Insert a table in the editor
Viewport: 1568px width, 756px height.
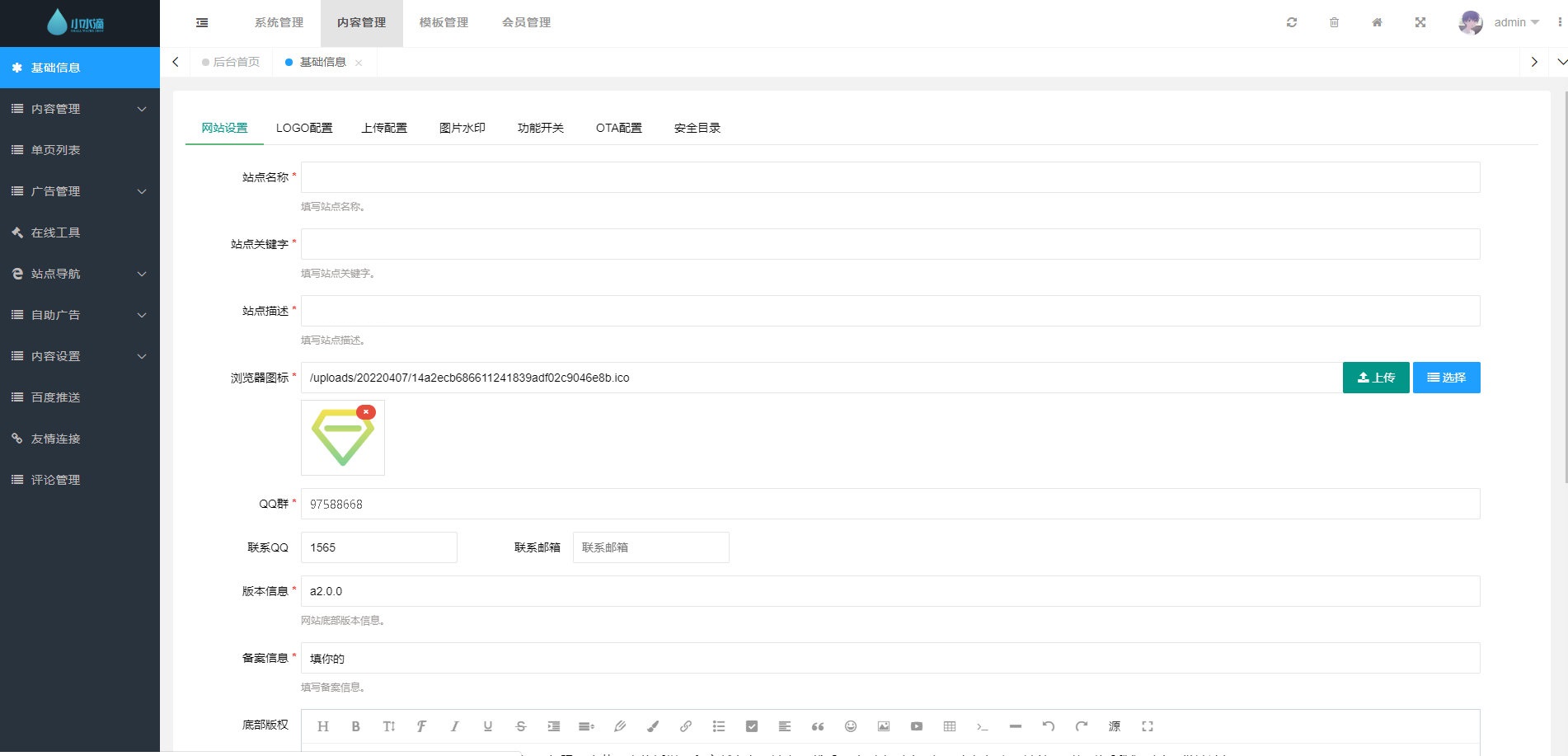(x=950, y=726)
